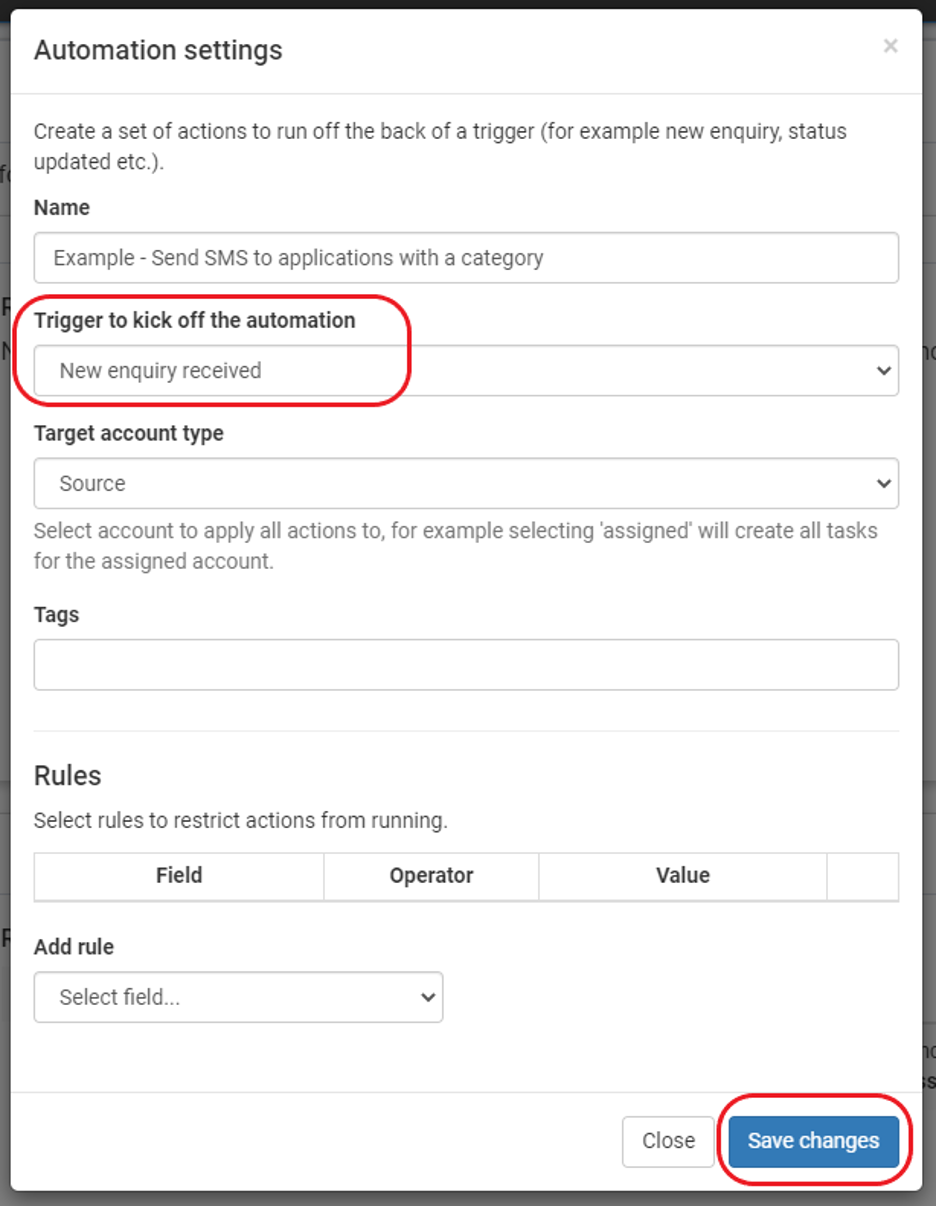This screenshot has width=936, height=1206.
Task: Click the 'Name' field label
Action: (x=62, y=207)
